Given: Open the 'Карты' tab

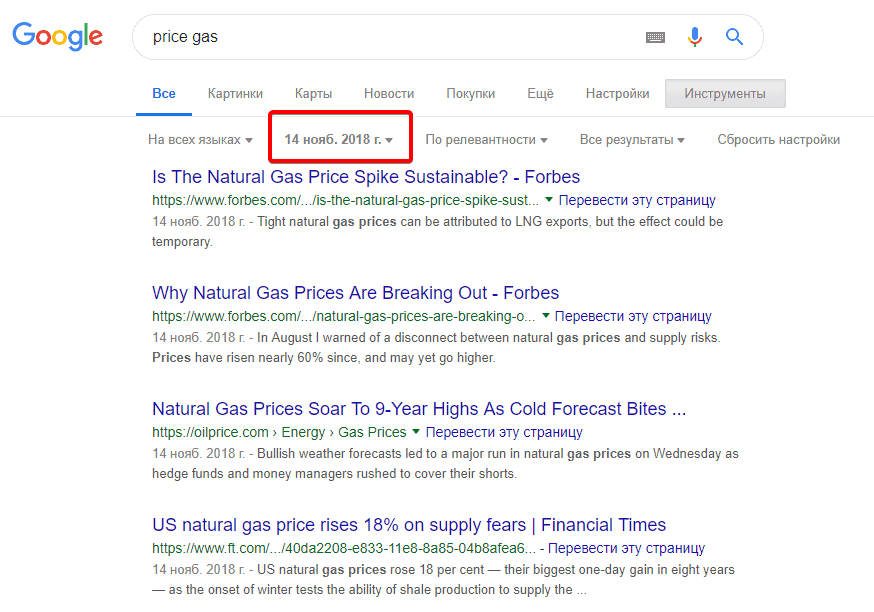Looking at the screenshot, I should 313,92.
